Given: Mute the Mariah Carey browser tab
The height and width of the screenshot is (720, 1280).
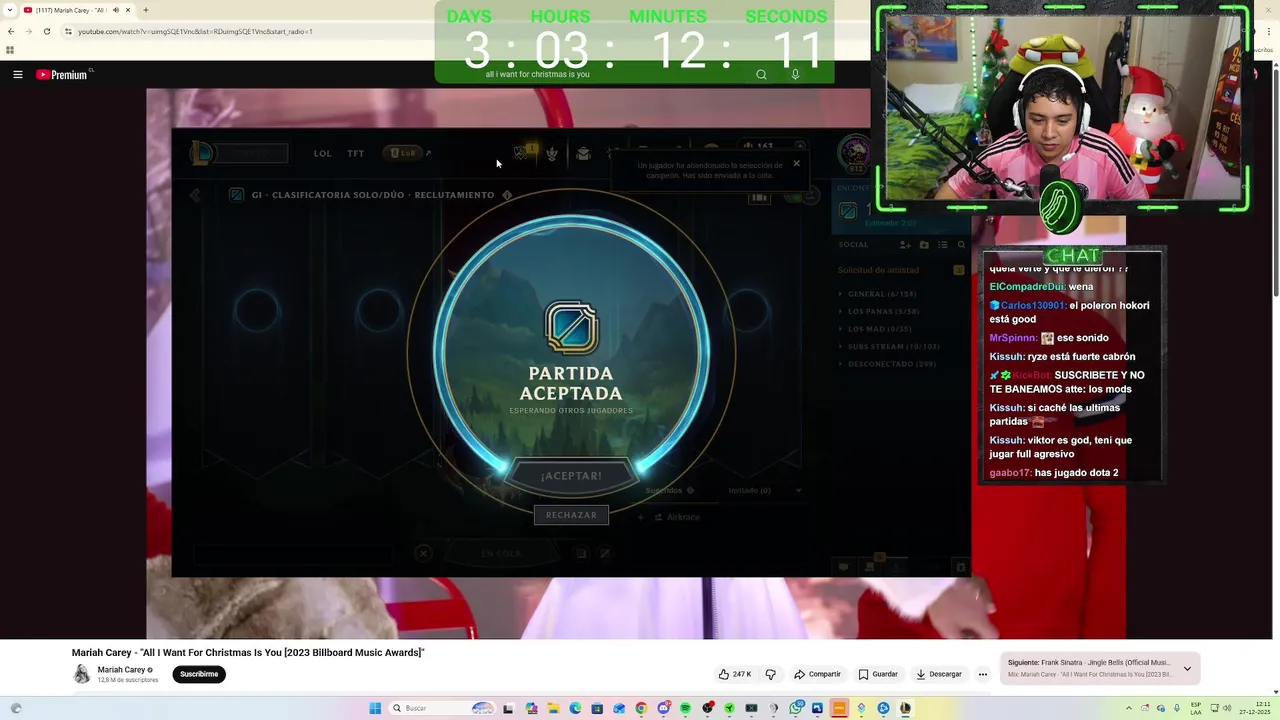Looking at the screenshot, I should tap(115, 10).
